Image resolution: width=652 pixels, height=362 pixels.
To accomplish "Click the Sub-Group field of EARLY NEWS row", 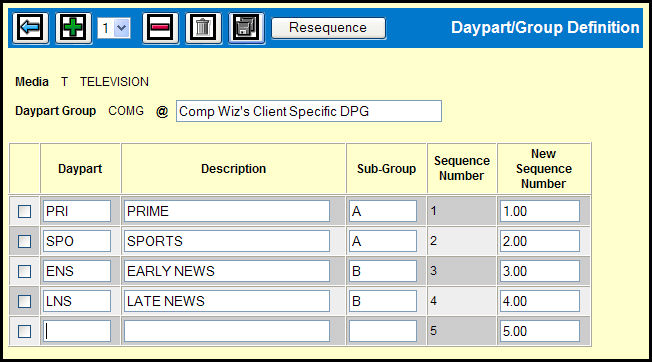I will pos(383,271).
